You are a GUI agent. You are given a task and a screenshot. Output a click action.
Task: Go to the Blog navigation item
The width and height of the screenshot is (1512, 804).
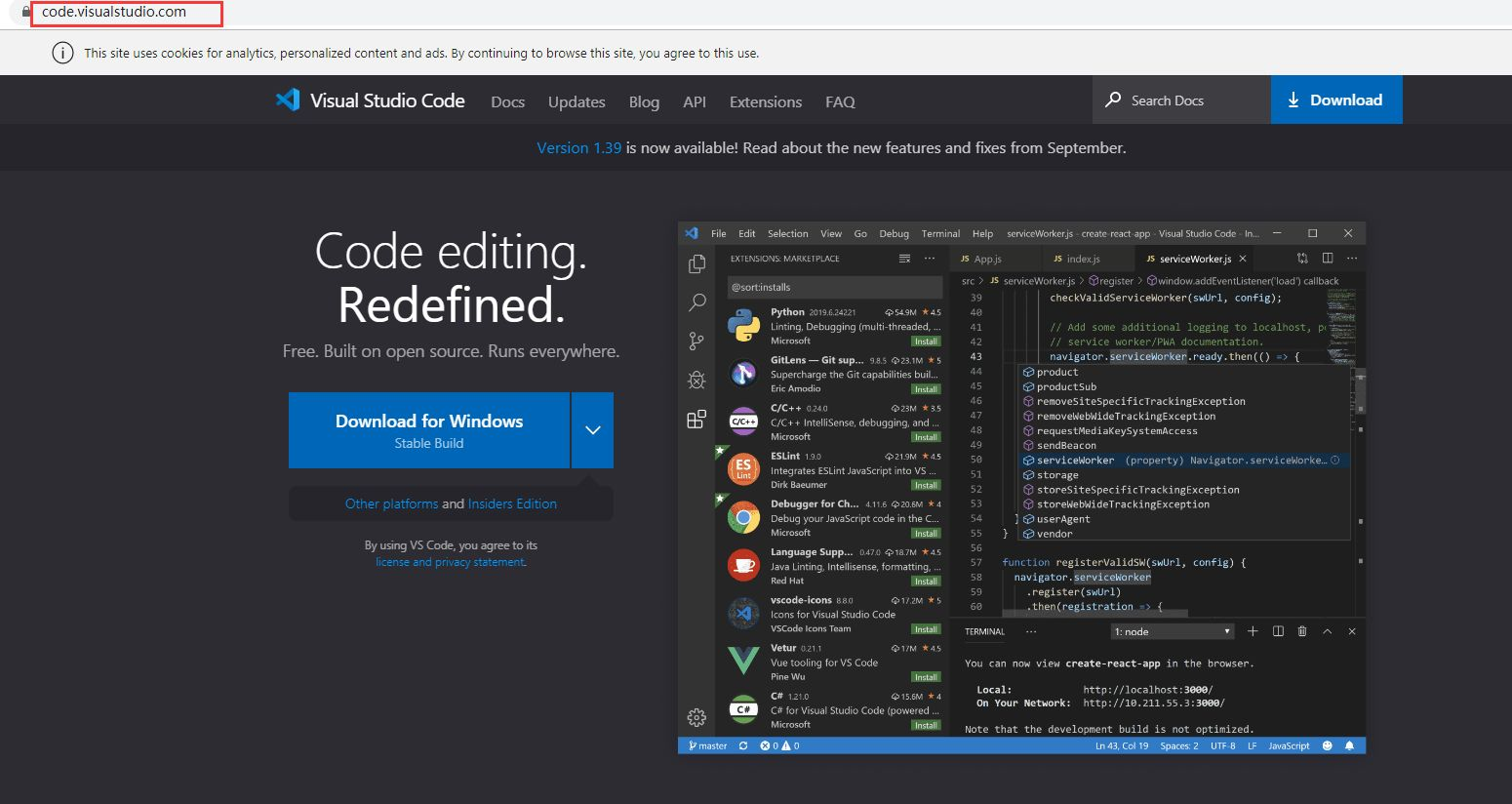tap(644, 101)
